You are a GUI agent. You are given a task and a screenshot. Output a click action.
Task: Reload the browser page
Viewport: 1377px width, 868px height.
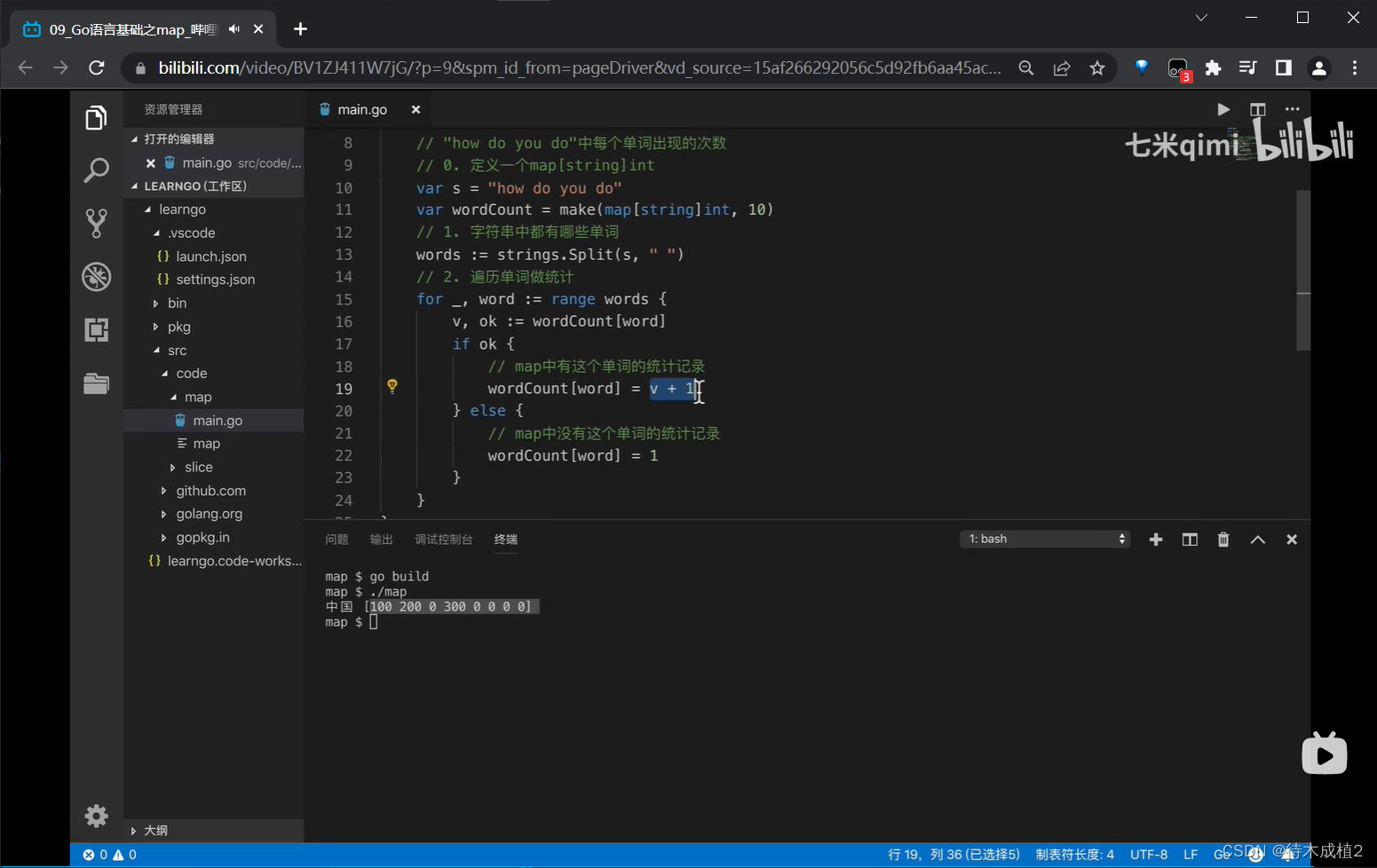[x=97, y=67]
